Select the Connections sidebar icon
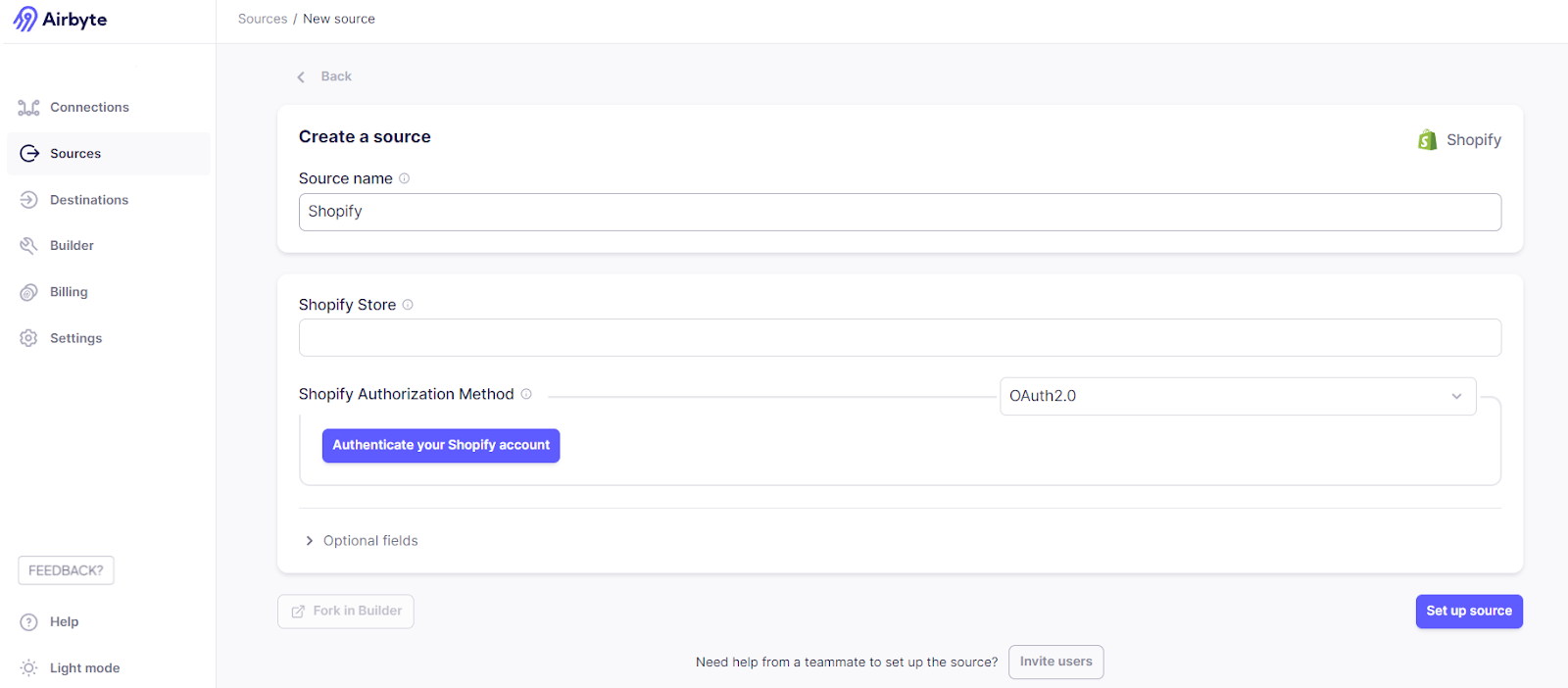Screen dimensions: 1568x688 coord(29,108)
